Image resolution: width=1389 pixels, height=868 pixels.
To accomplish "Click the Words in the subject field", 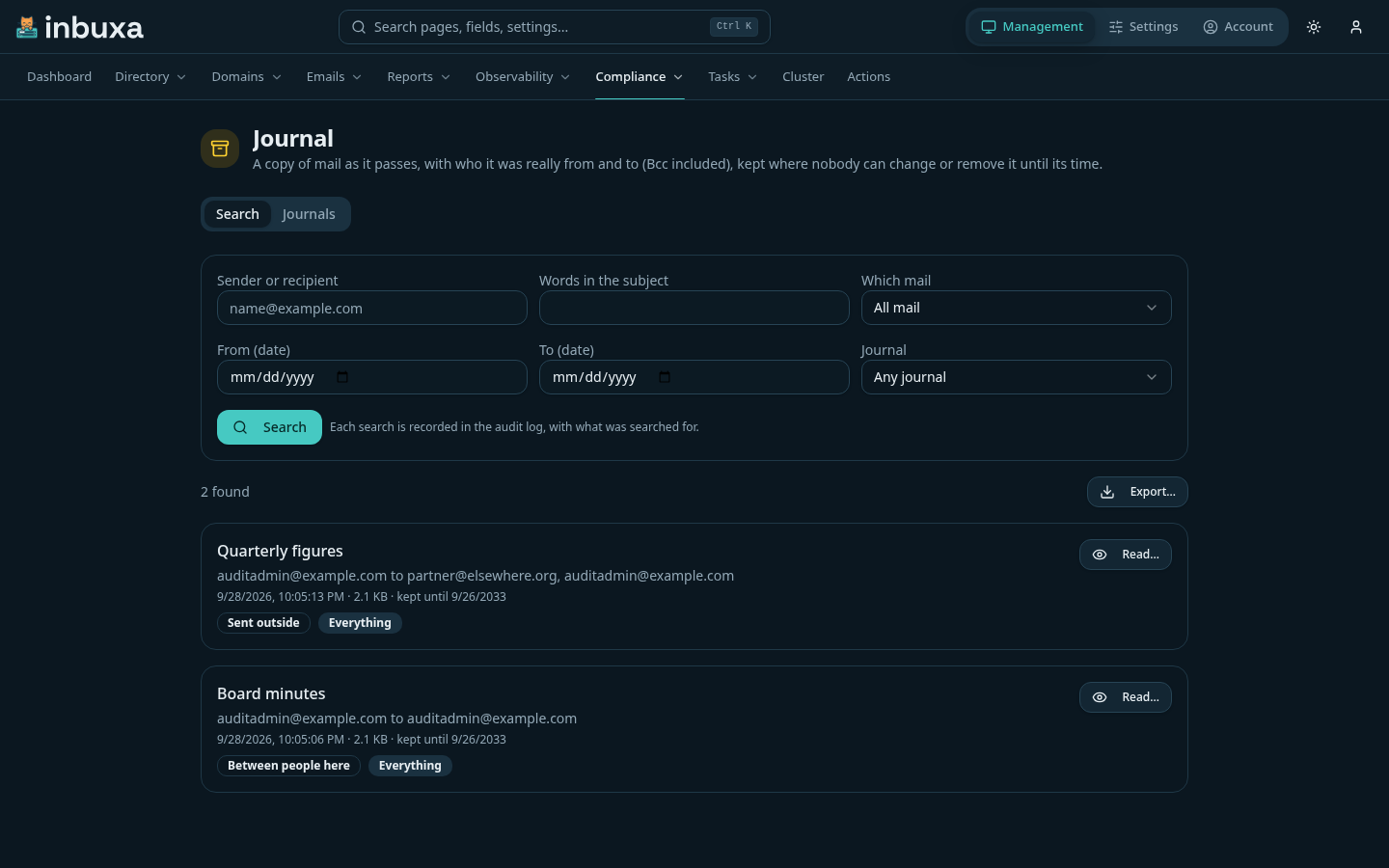I will point(694,308).
